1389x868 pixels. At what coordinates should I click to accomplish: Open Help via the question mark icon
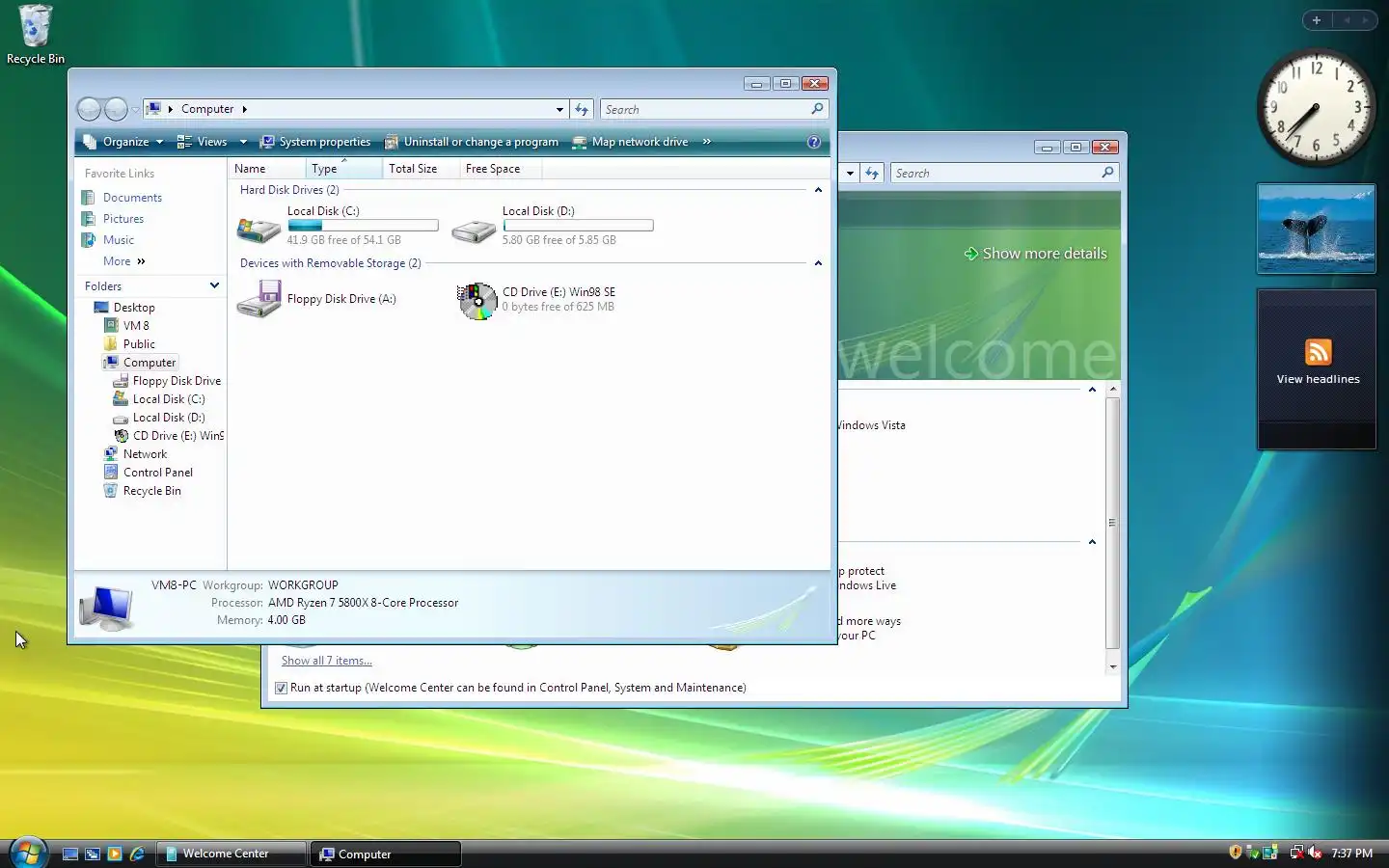814,142
